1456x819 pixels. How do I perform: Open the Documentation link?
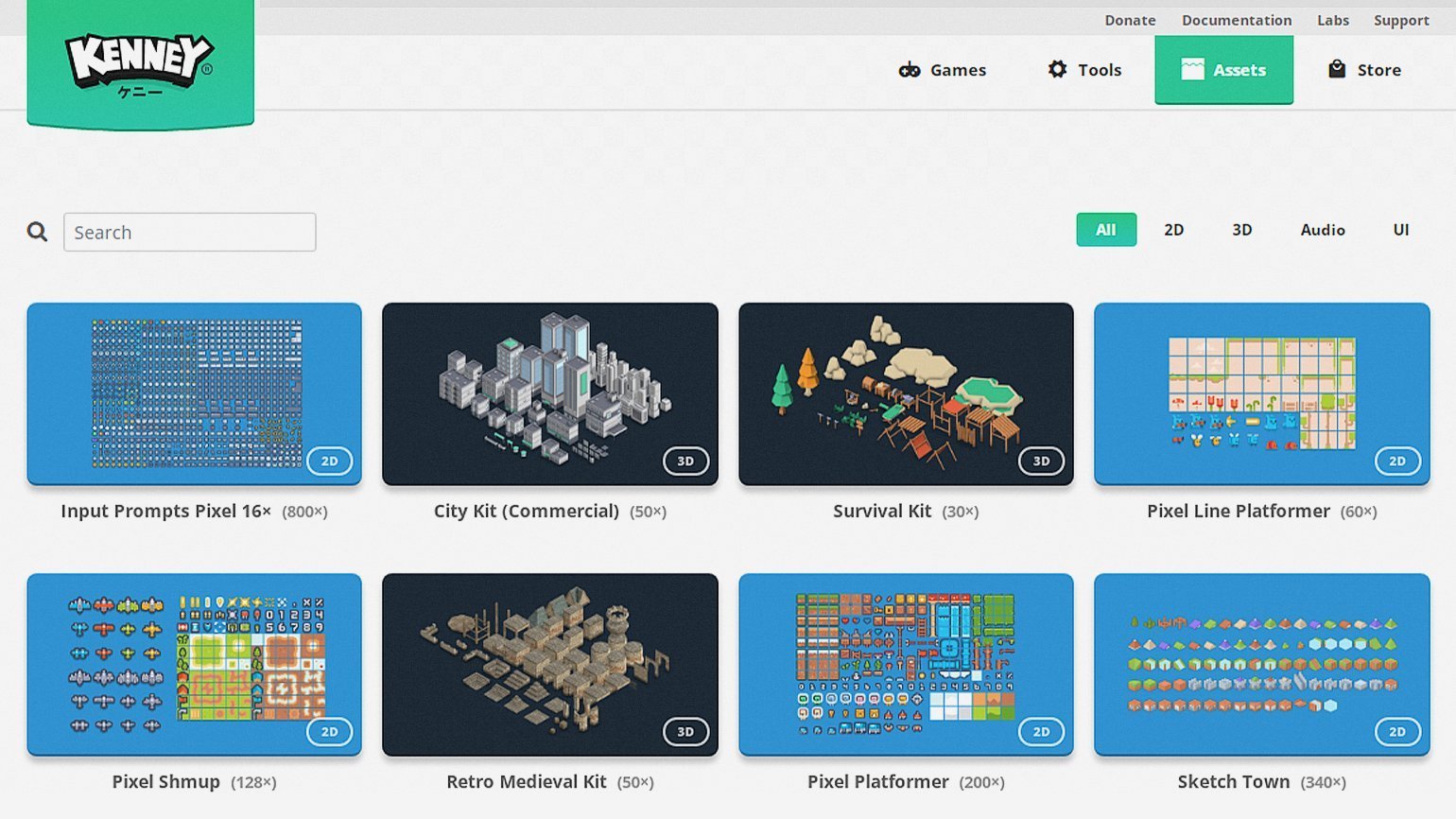point(1237,20)
